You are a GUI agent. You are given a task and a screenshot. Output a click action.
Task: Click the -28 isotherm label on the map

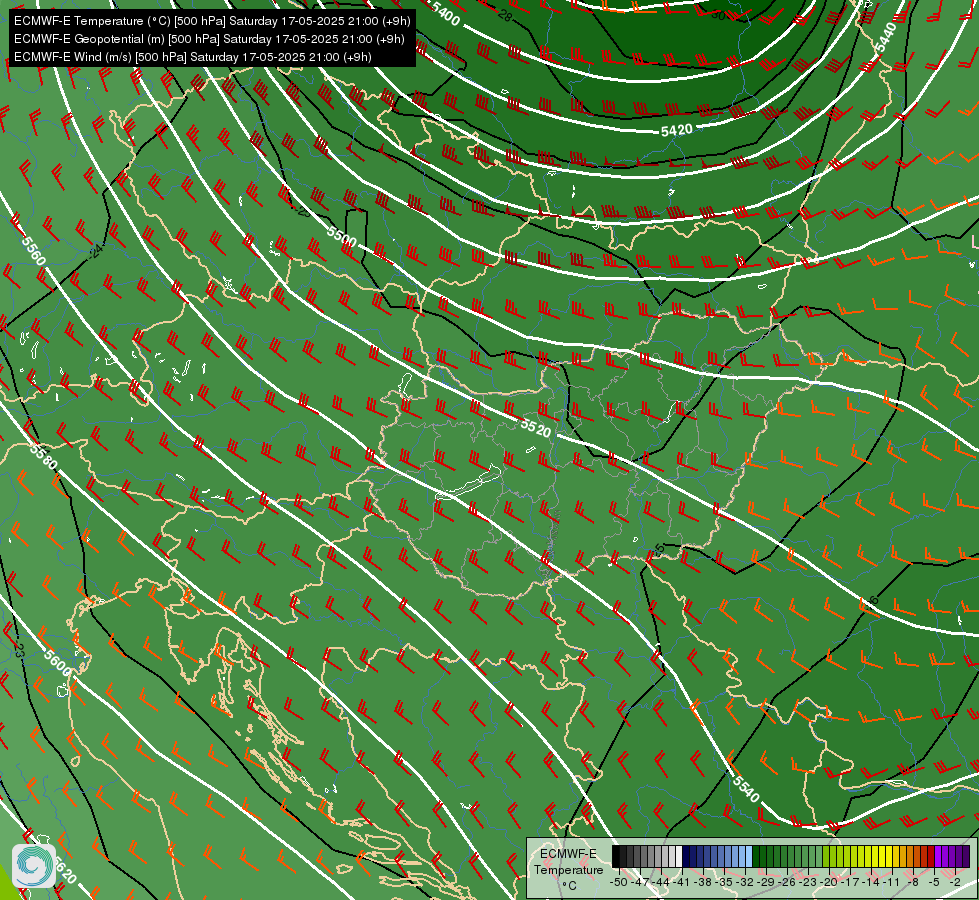503,17
